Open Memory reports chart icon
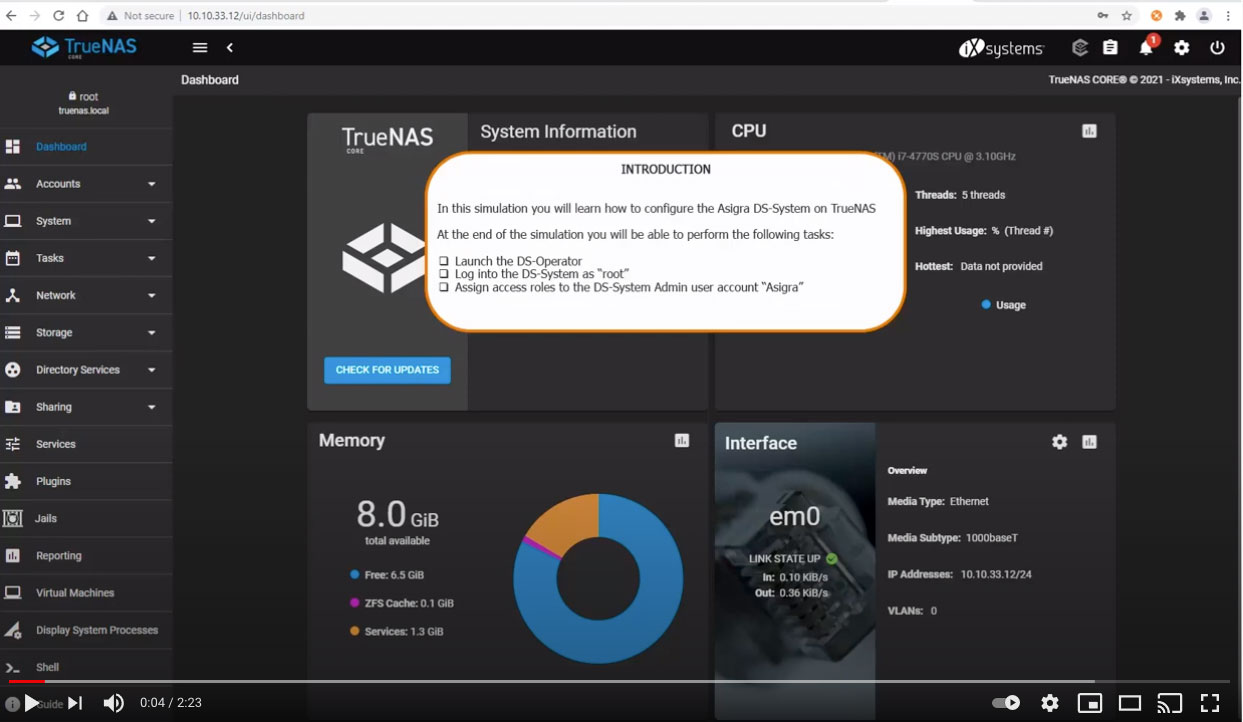 pos(682,441)
